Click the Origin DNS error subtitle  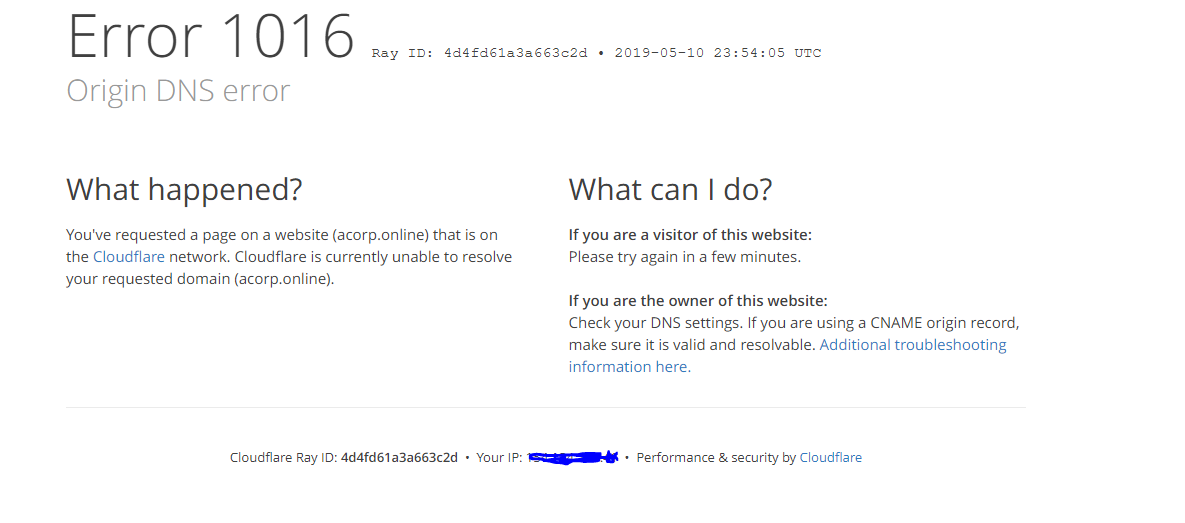178,91
